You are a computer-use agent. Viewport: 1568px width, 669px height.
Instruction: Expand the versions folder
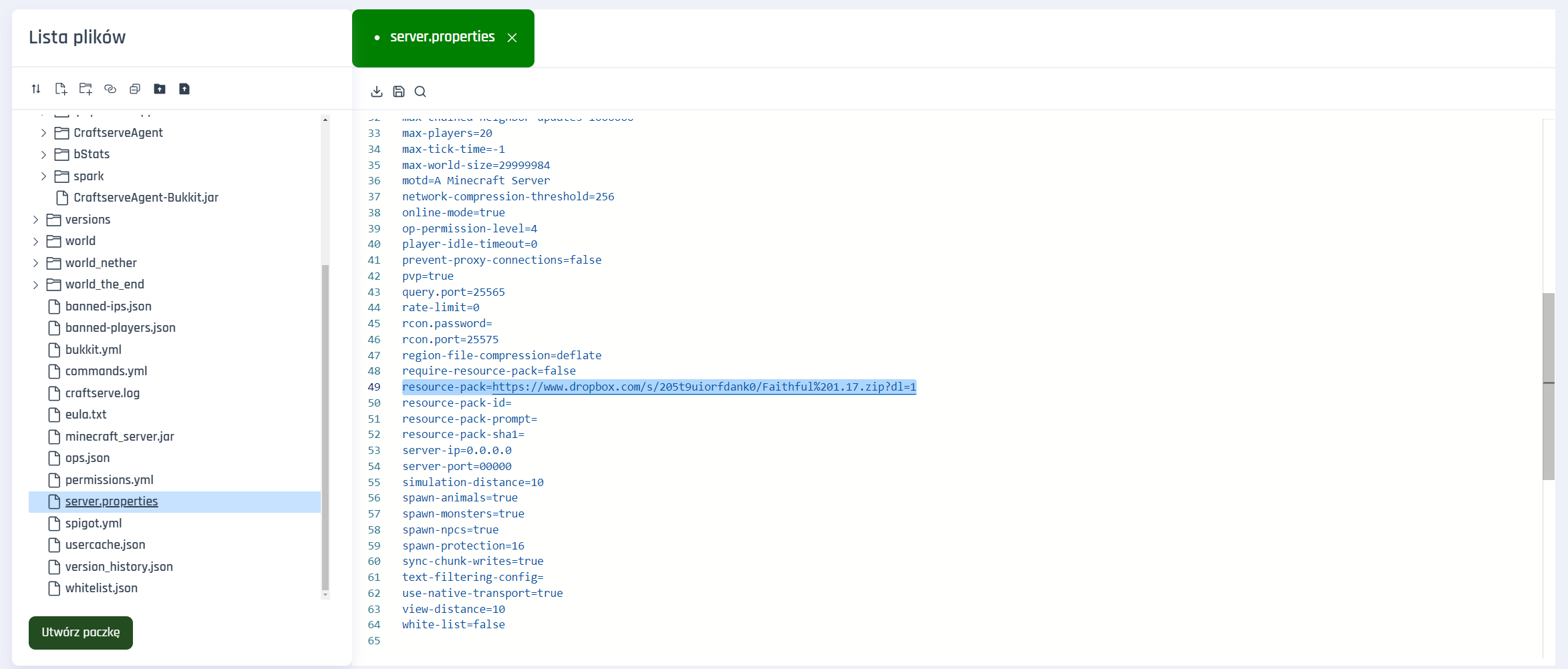(x=35, y=220)
